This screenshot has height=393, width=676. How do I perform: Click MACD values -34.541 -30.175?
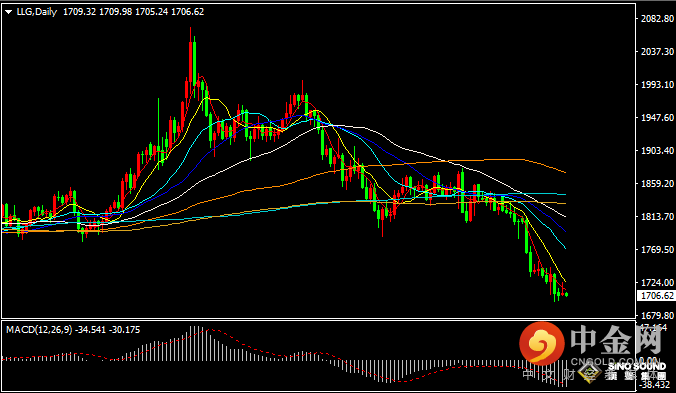pyautogui.click(x=108, y=330)
